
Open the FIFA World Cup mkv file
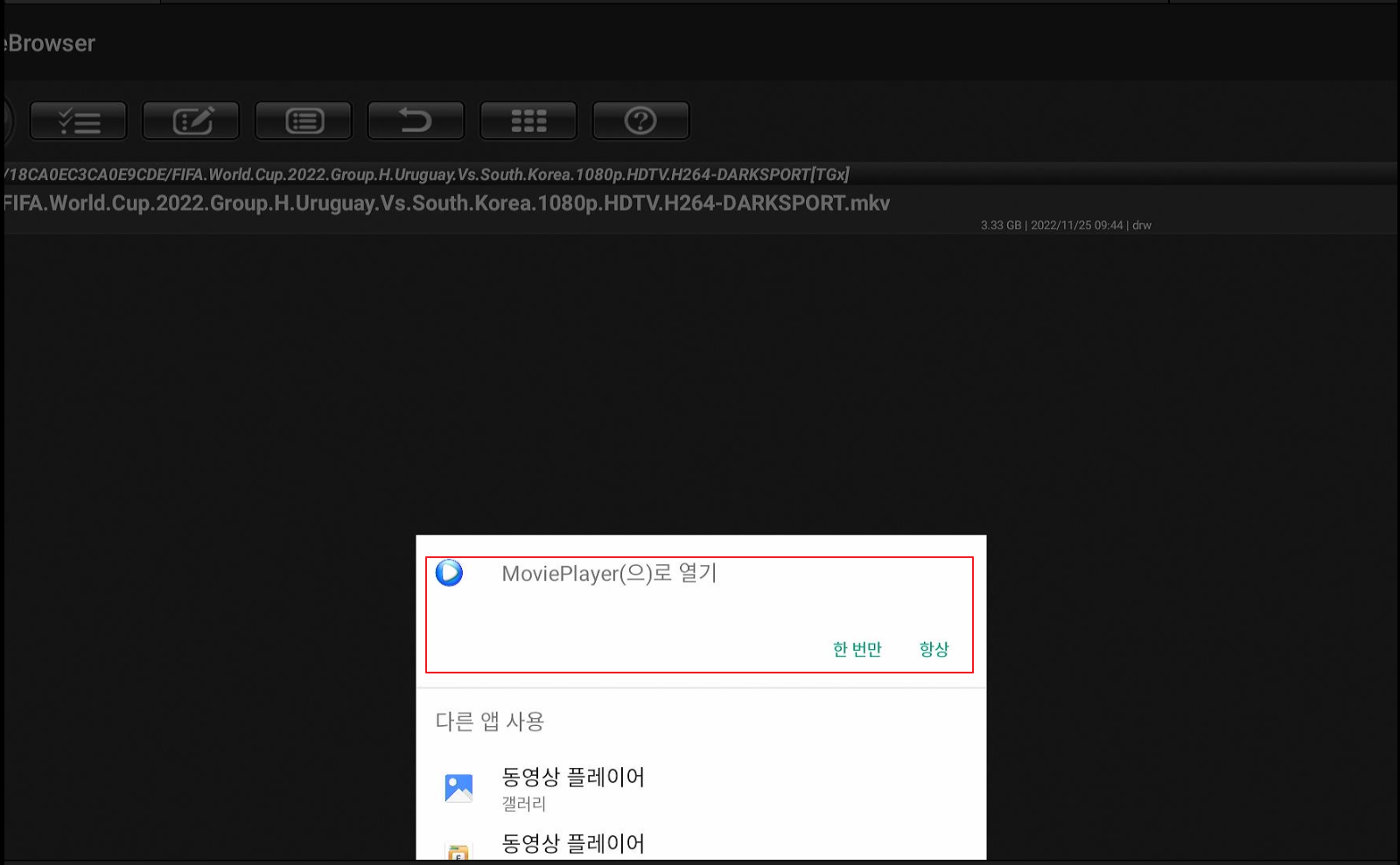click(x=700, y=209)
